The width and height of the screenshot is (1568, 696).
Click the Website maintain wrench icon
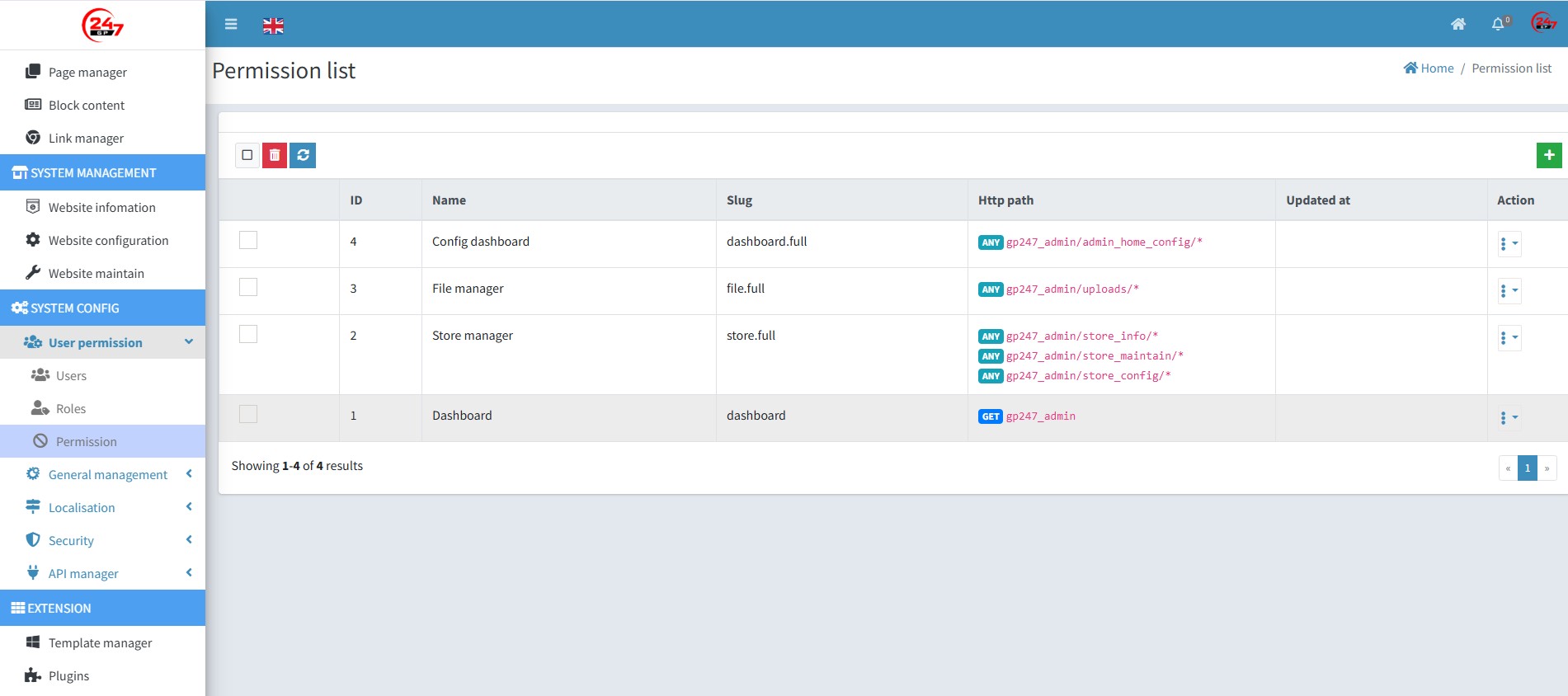33,272
